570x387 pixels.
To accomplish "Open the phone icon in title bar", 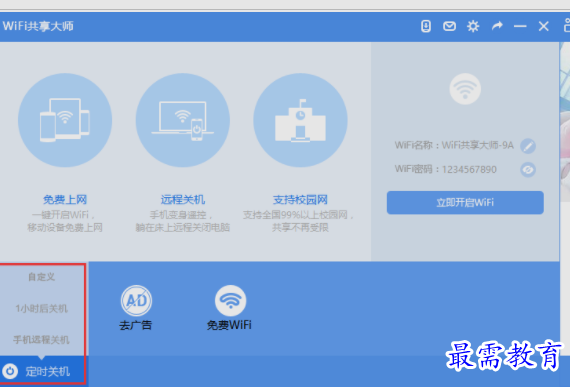I will point(426,26).
